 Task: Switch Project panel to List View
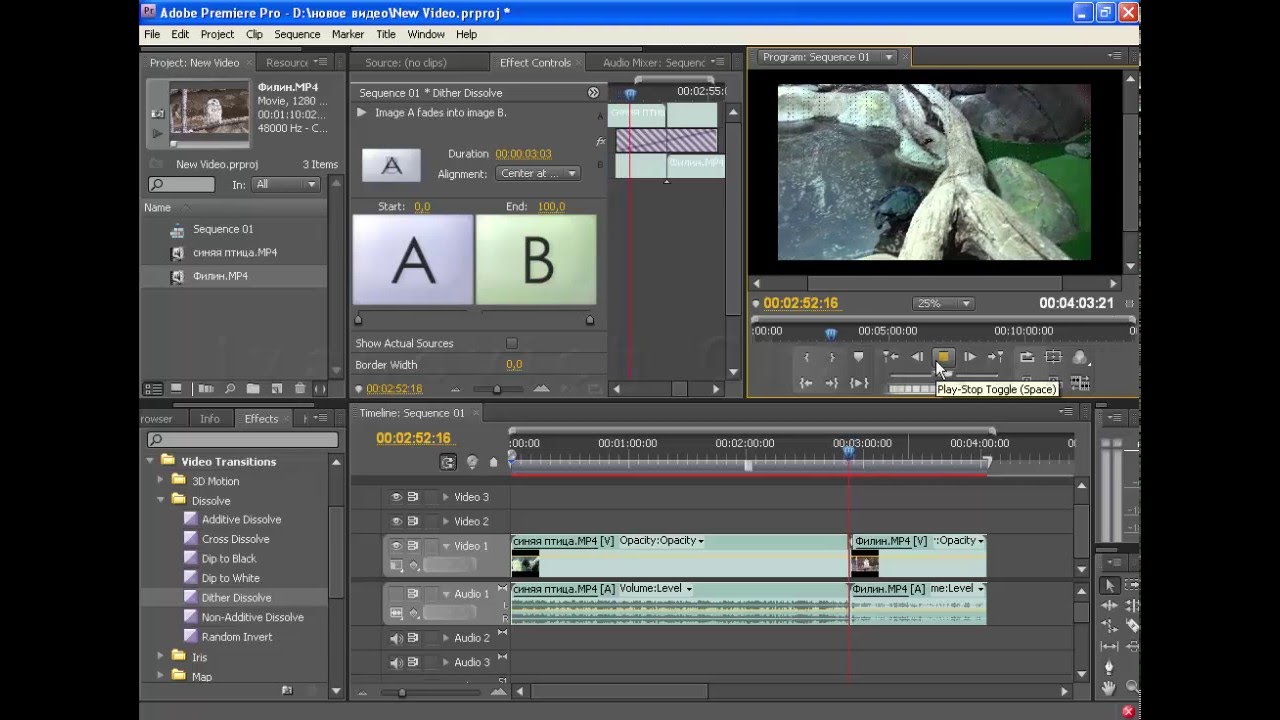click(153, 388)
